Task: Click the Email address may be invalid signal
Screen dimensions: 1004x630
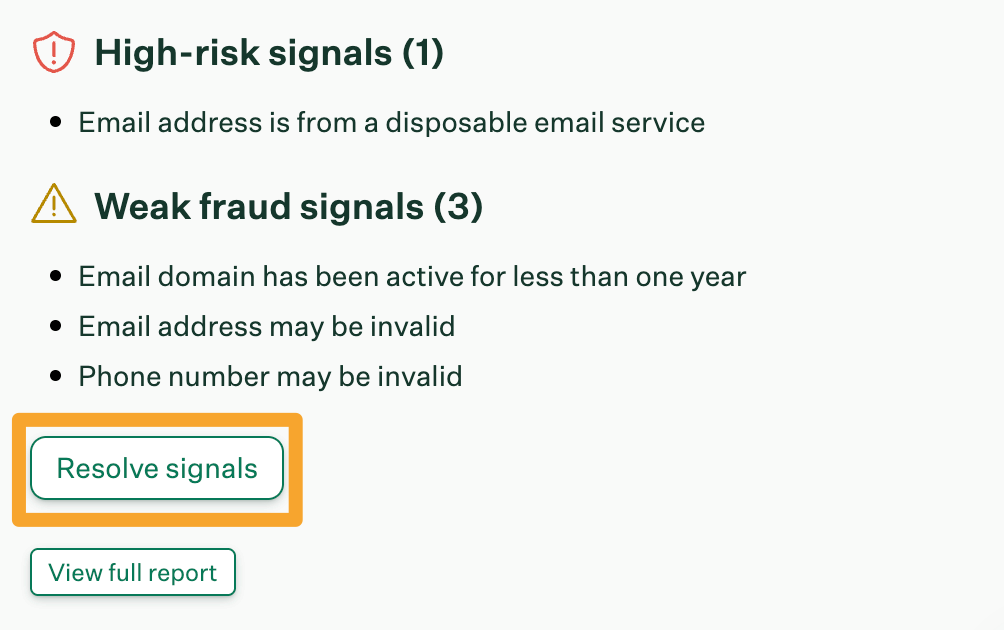Action: tap(266, 326)
